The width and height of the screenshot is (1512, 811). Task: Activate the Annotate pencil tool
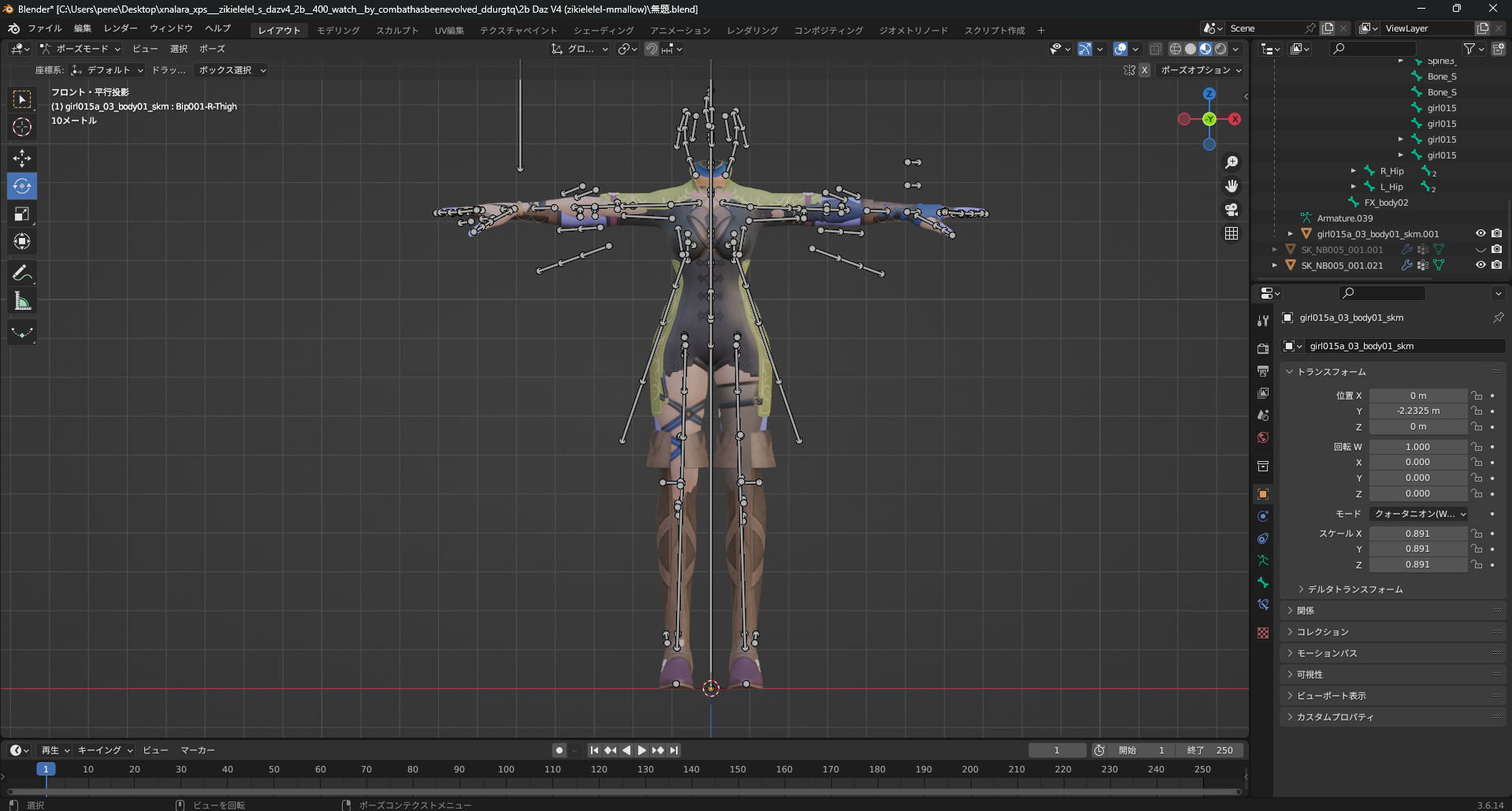(x=22, y=273)
